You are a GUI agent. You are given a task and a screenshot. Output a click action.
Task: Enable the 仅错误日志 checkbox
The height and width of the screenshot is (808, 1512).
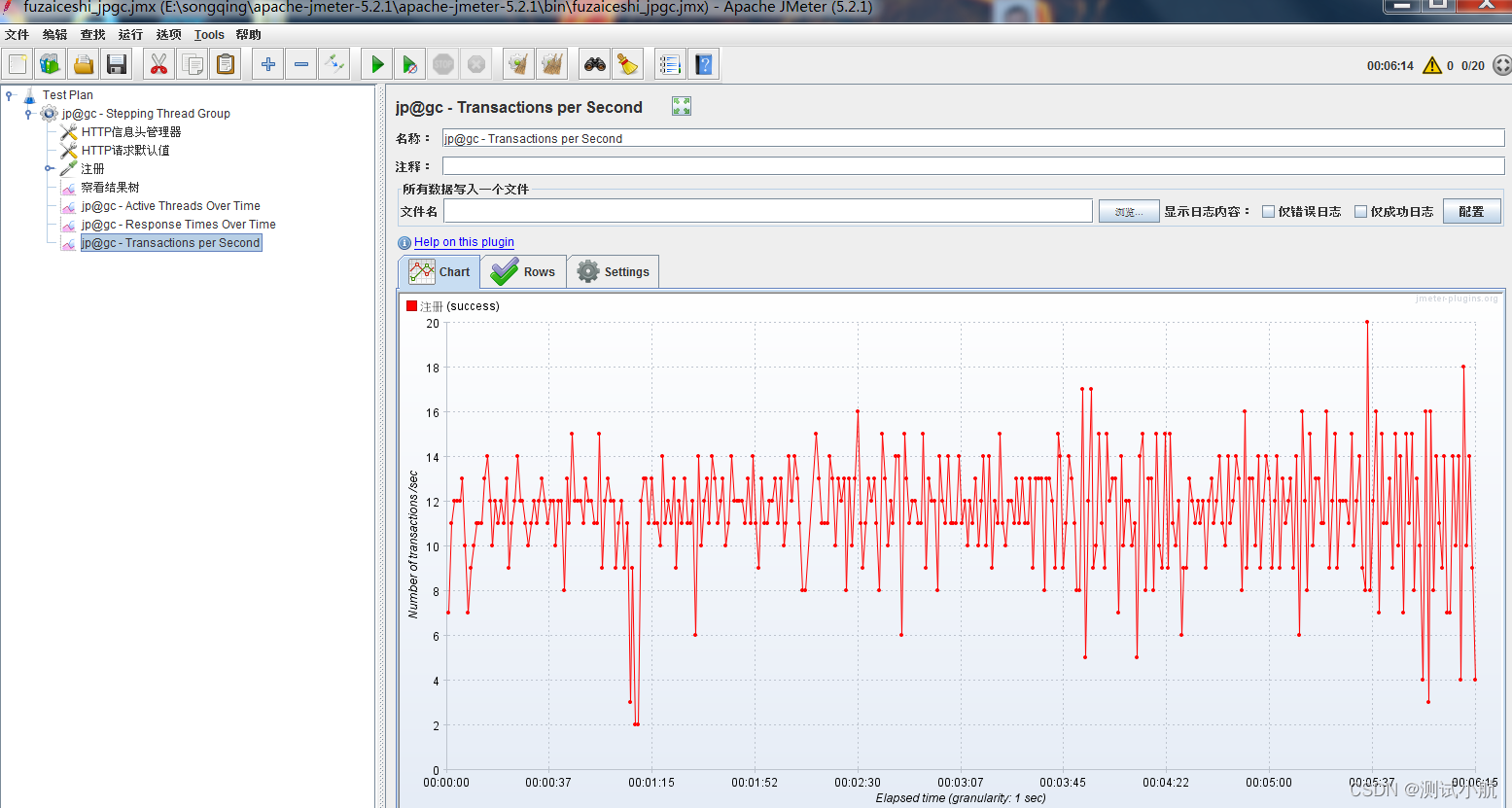1268,212
